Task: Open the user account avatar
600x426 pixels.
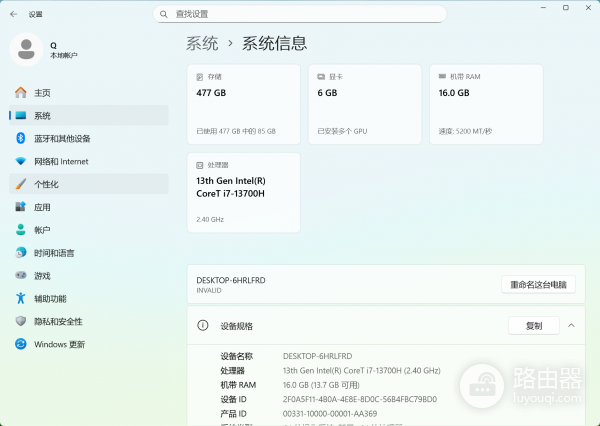Action: [26, 49]
